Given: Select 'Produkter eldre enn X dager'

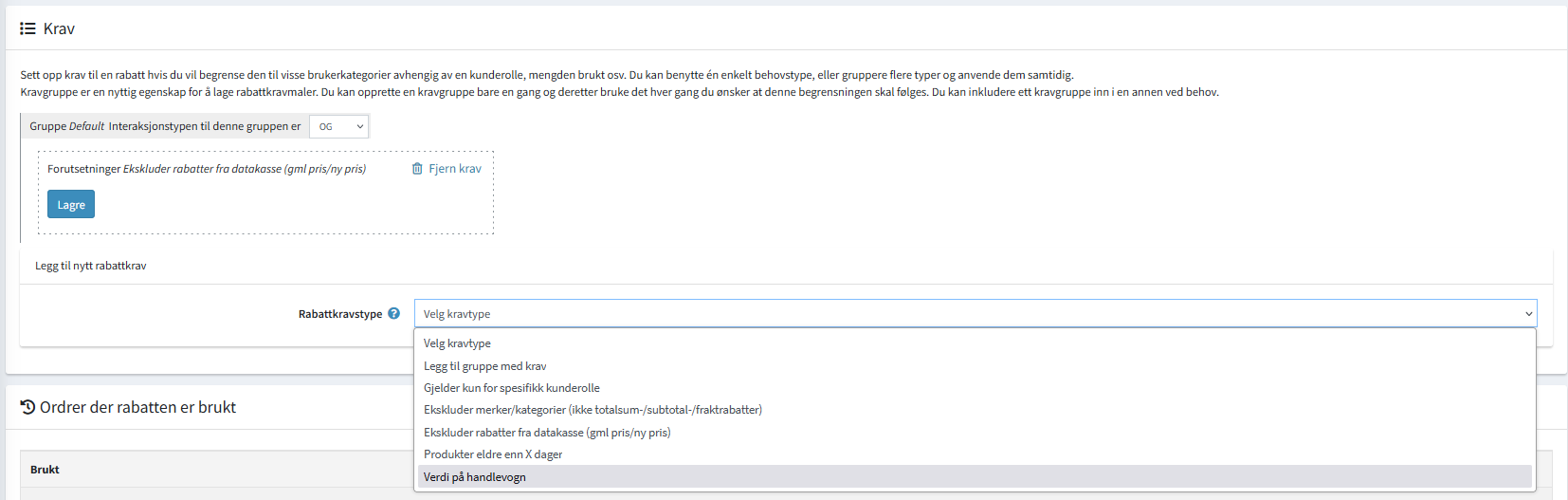Looking at the screenshot, I should click(x=492, y=454).
